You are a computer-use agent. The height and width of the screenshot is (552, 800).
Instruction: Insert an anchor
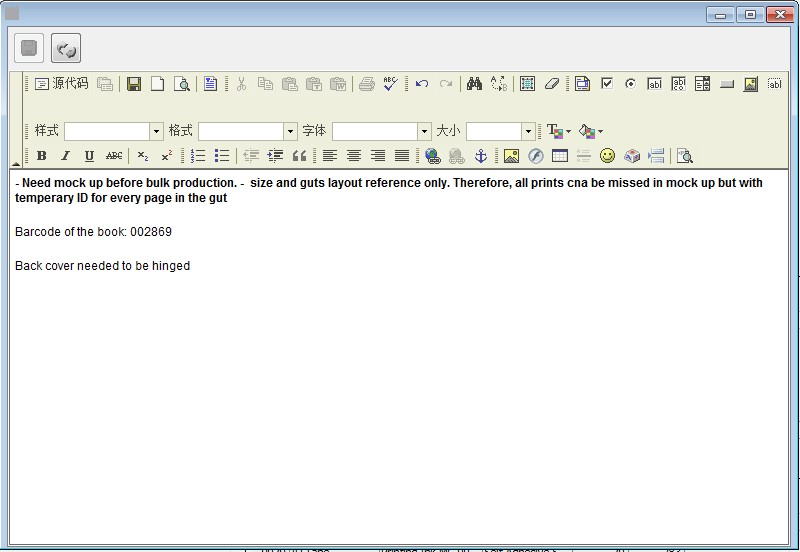tap(481, 156)
